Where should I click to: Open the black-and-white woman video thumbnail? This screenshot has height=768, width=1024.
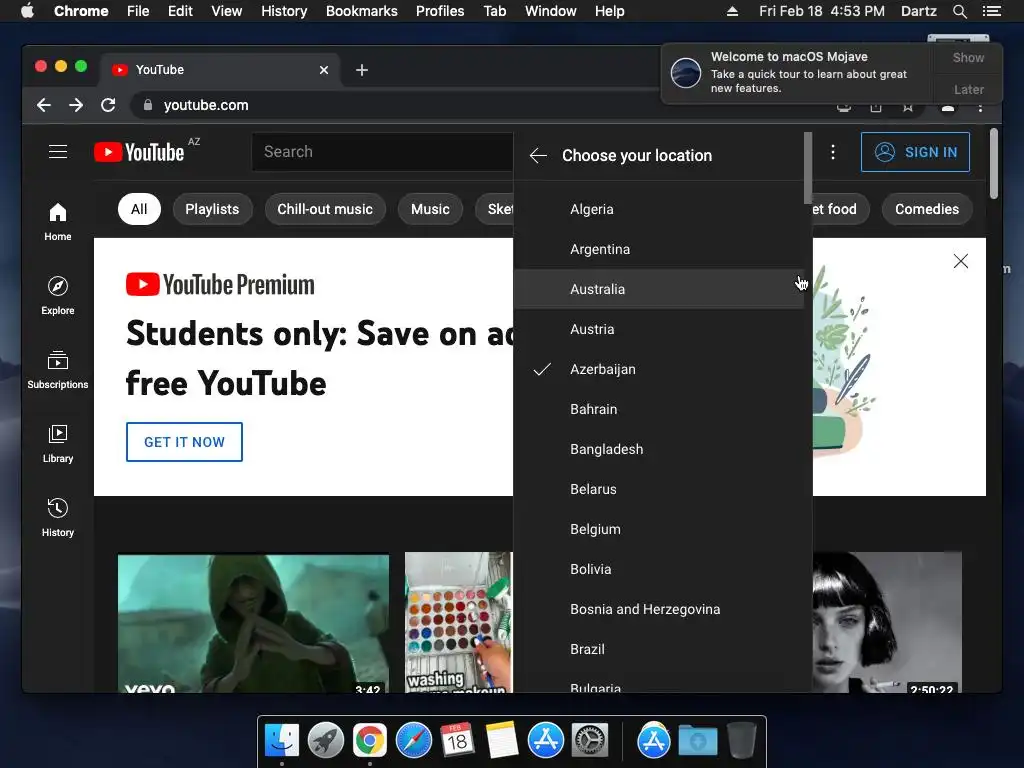point(887,622)
